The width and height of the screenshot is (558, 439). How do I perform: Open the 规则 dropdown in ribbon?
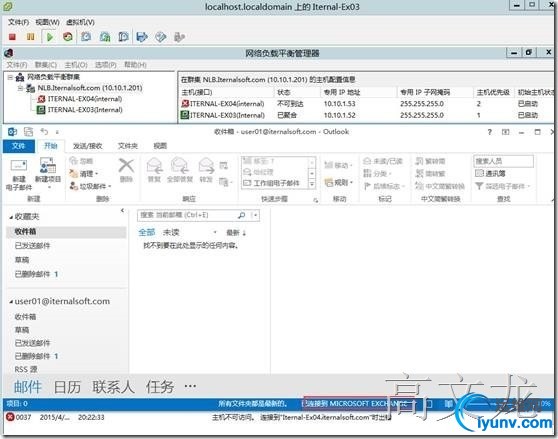coord(339,183)
